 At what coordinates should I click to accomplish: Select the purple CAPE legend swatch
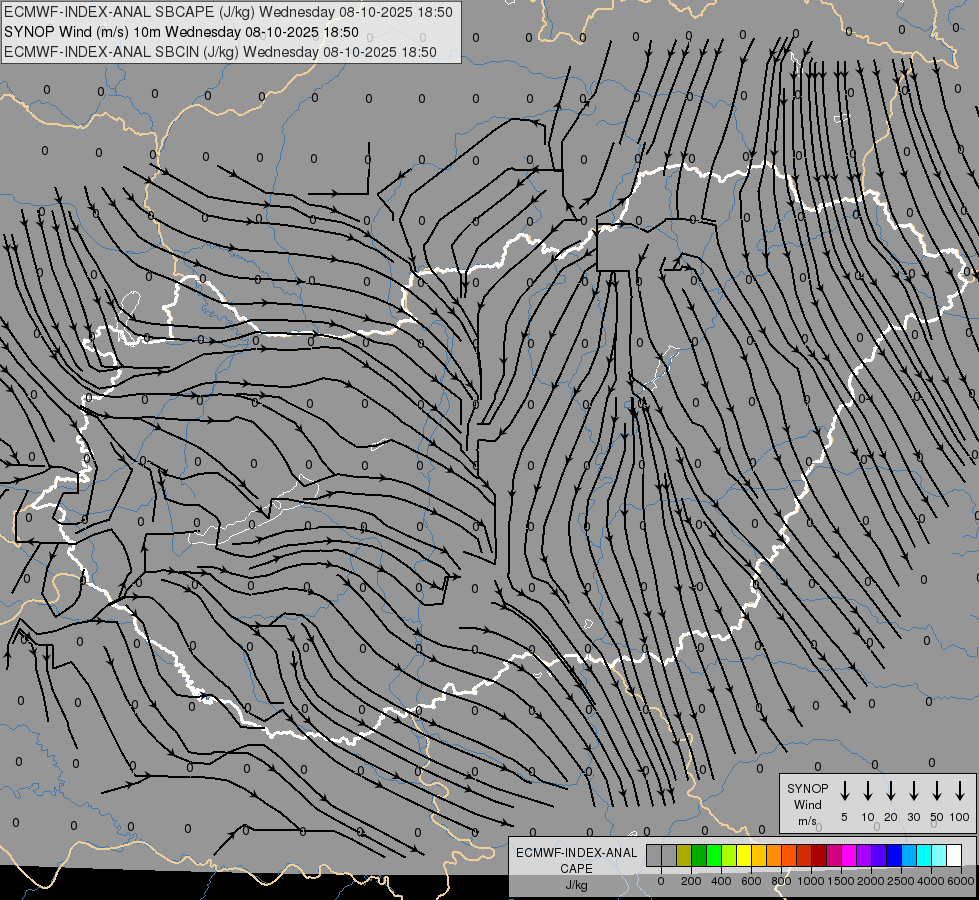pyautogui.click(x=865, y=855)
